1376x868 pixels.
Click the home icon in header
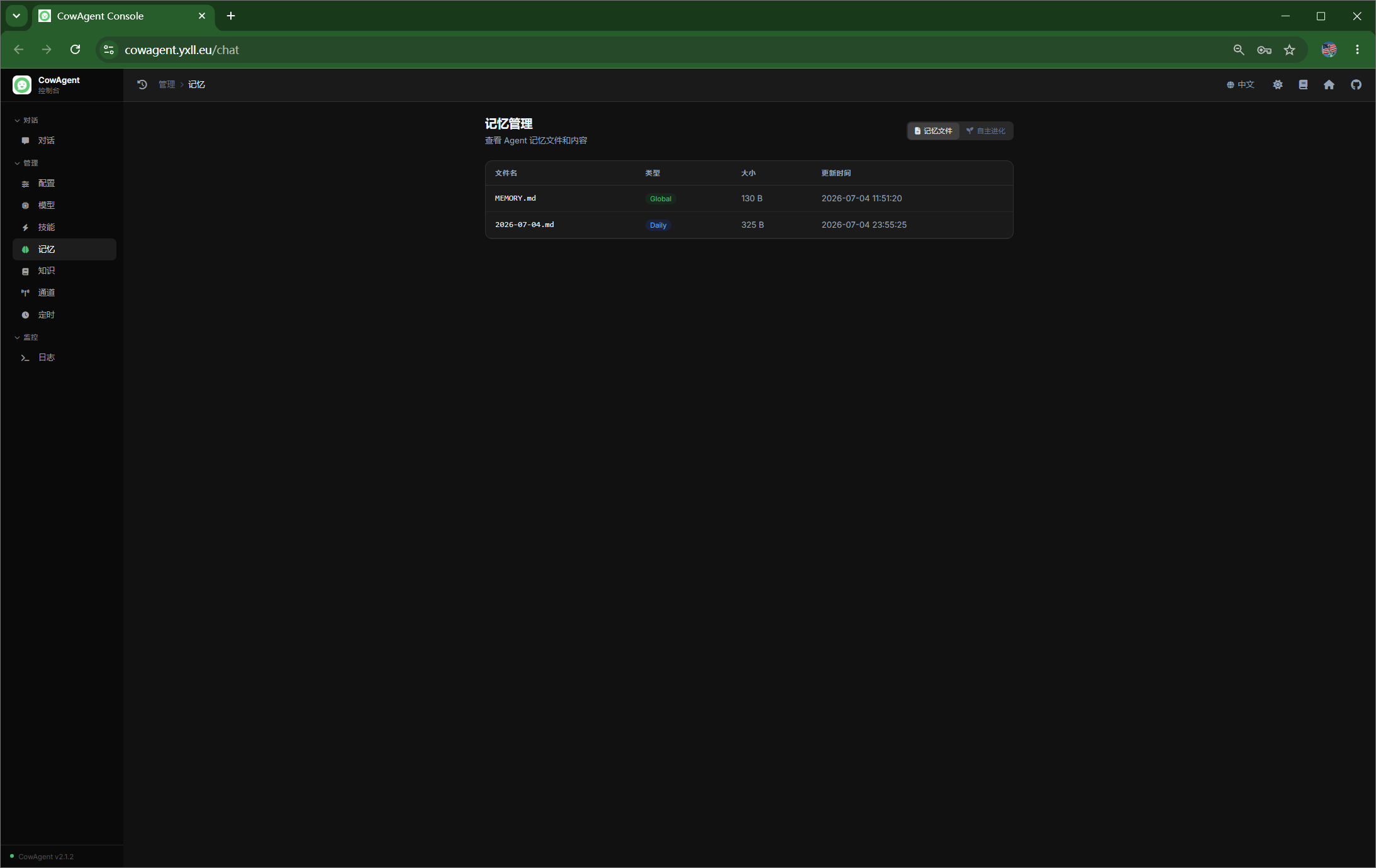(1329, 84)
